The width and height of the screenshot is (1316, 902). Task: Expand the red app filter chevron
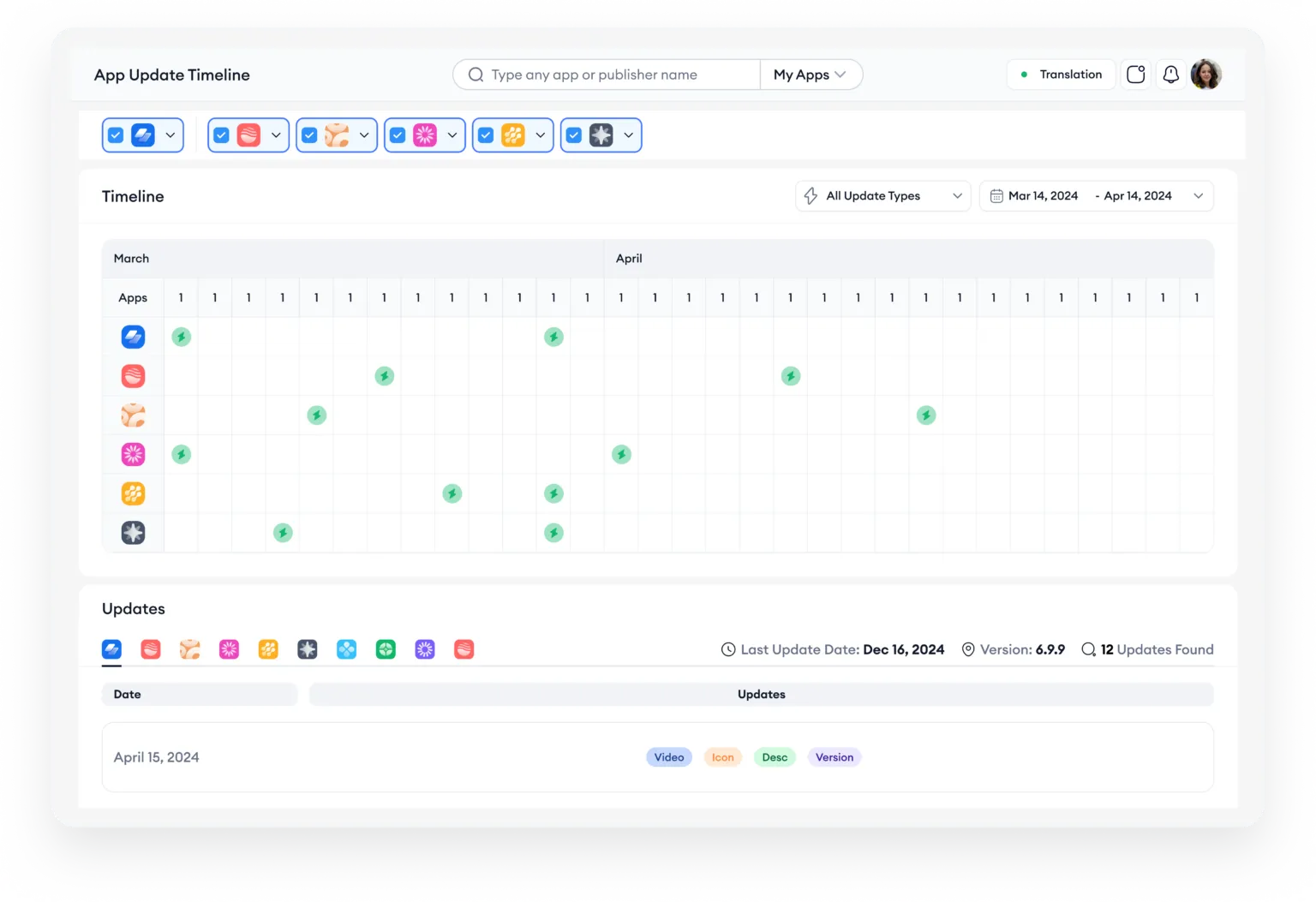click(276, 135)
